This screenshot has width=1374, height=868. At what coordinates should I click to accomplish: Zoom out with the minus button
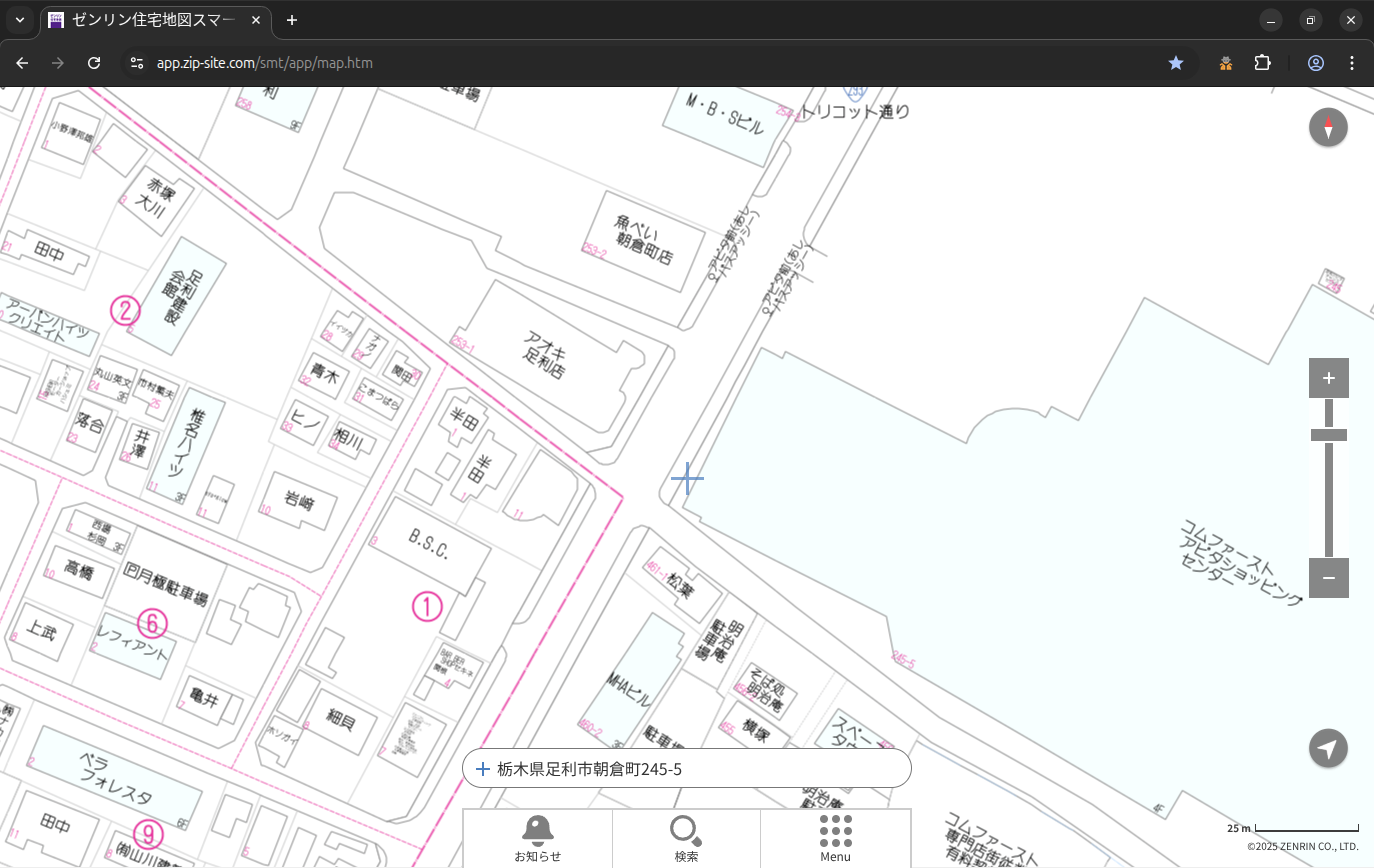coord(1328,578)
